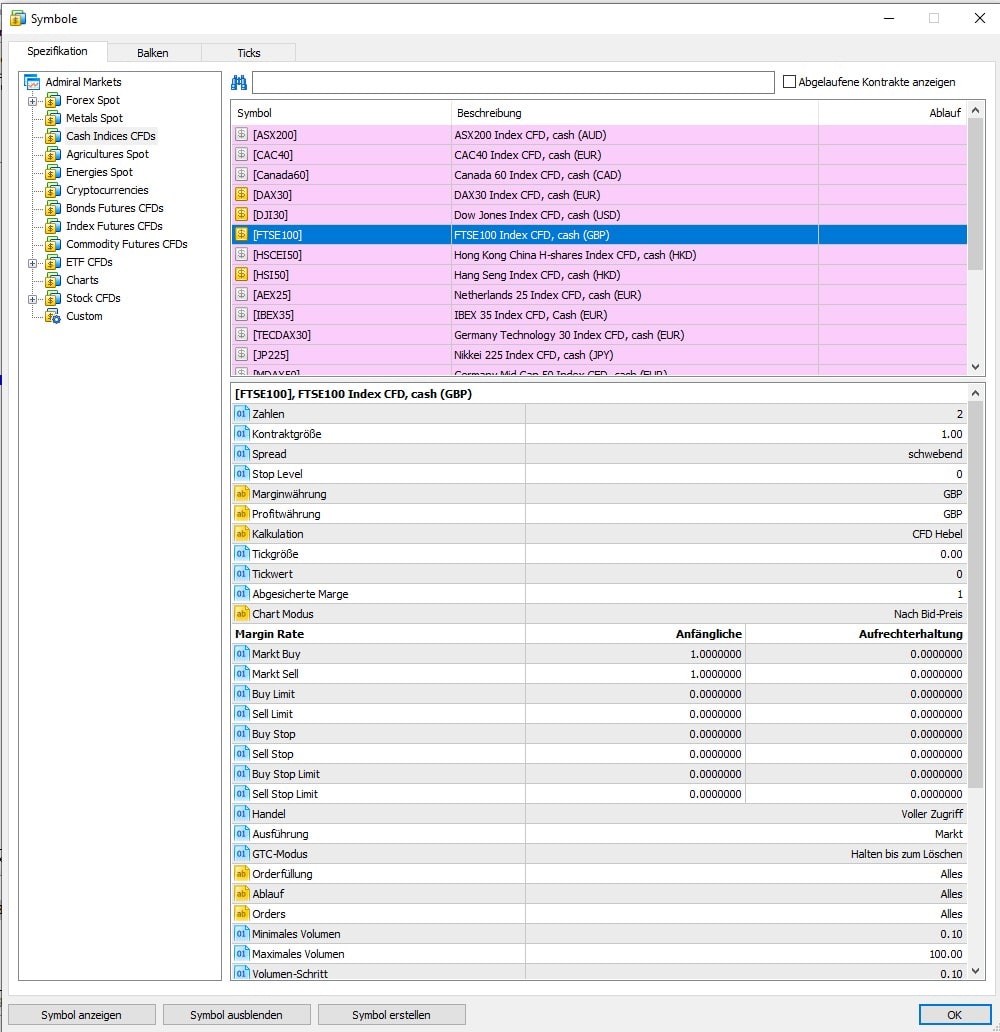The height and width of the screenshot is (1032, 1000).
Task: Click the Zahlen property icon
Action: [242, 413]
